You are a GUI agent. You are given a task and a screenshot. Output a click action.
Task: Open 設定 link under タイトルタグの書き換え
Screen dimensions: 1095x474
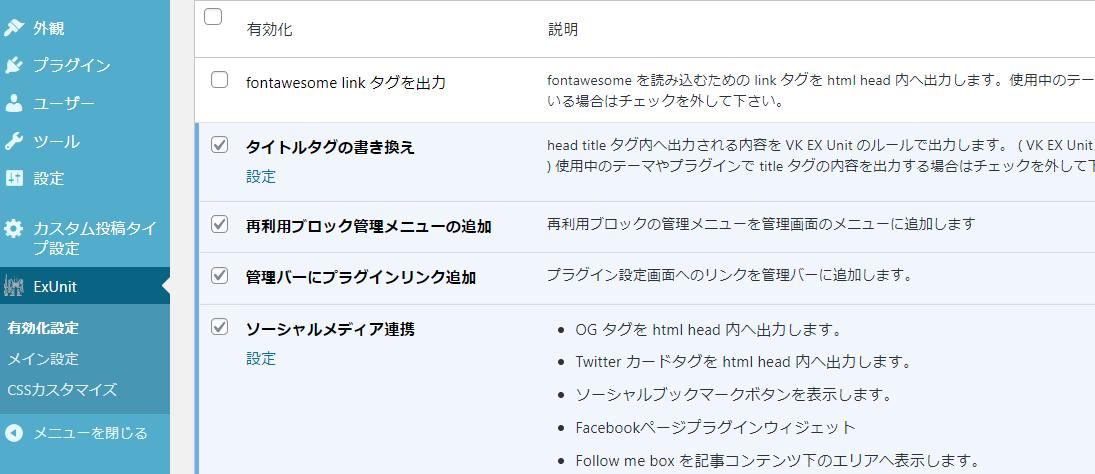click(261, 177)
